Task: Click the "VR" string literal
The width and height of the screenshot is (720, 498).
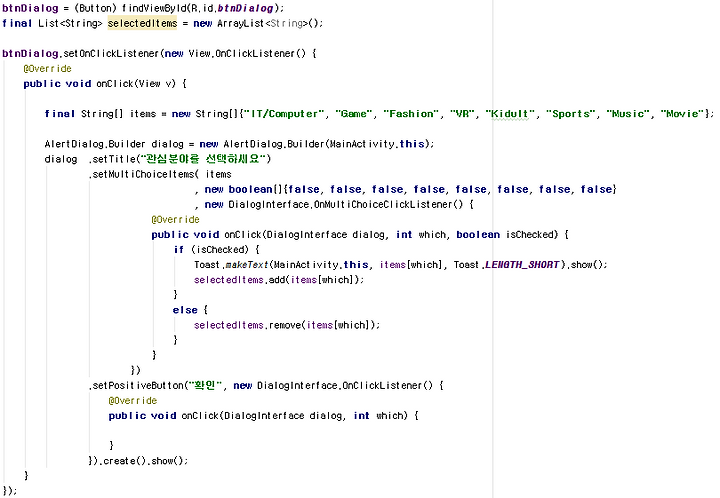Action: pyautogui.click(x=461, y=113)
